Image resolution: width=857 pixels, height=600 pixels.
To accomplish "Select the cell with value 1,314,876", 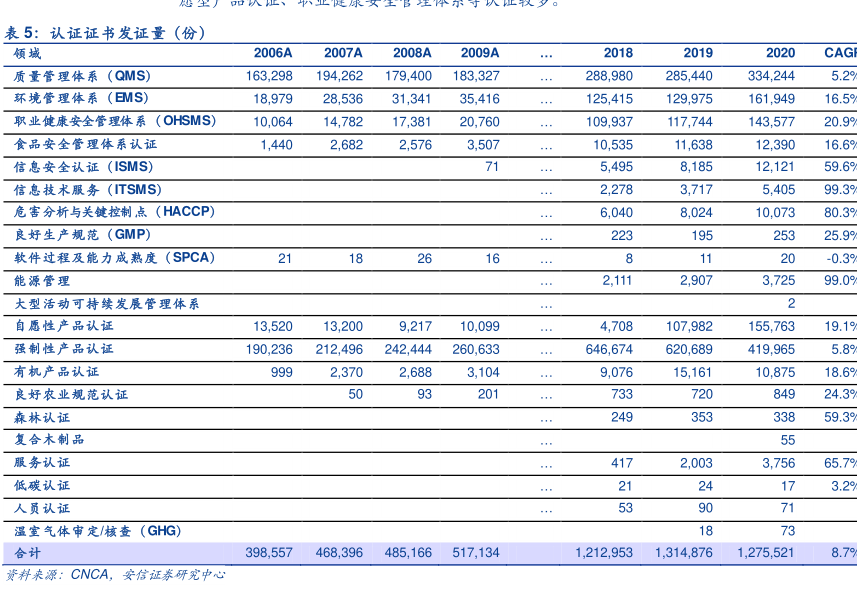I will (x=683, y=553).
